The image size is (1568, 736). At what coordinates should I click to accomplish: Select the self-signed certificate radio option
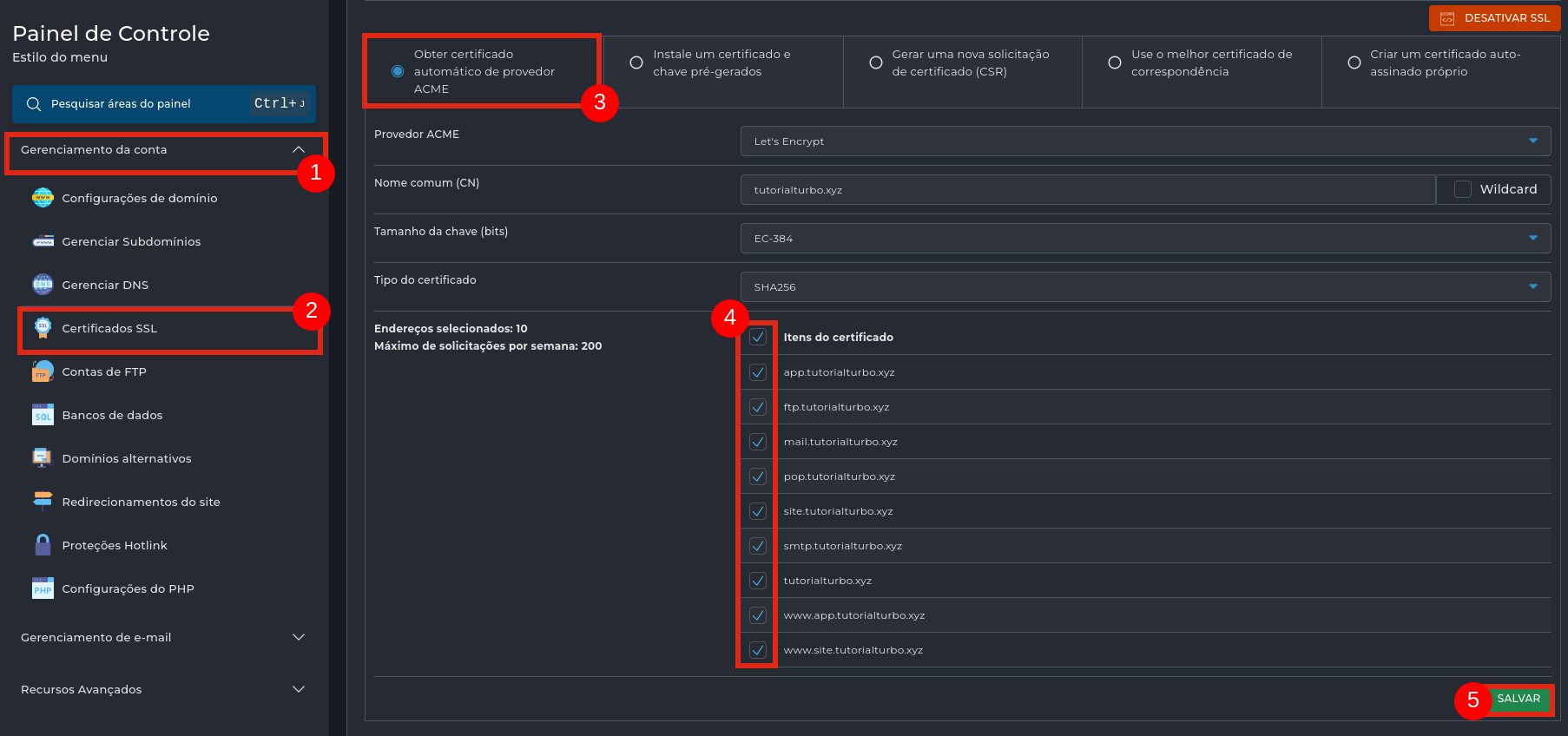(x=1354, y=62)
